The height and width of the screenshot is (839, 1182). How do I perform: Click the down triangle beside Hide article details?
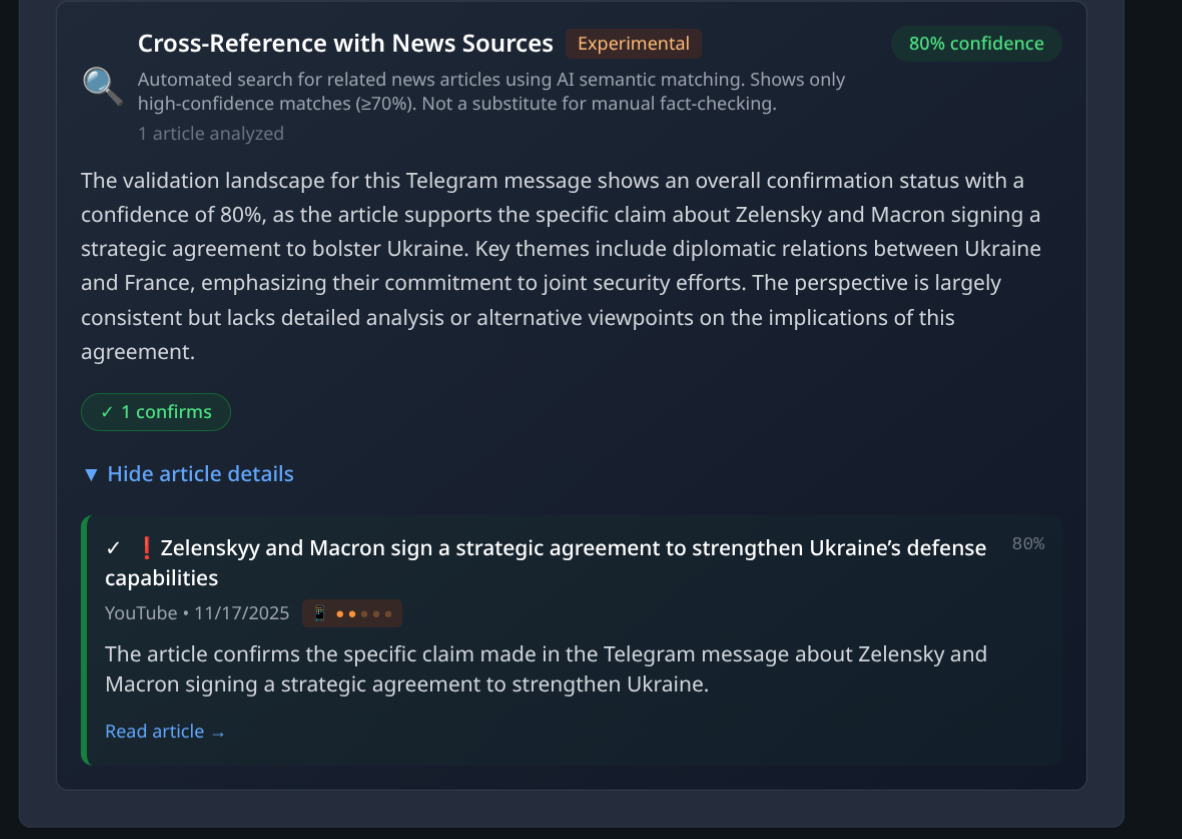[91, 474]
